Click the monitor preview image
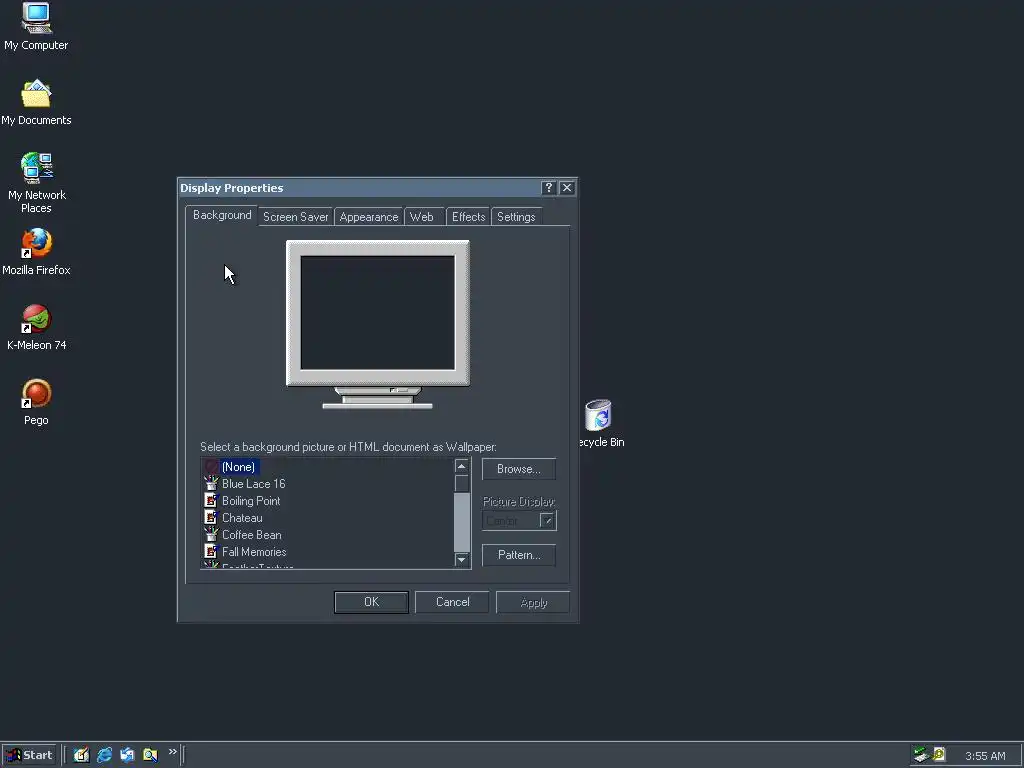The width and height of the screenshot is (1024, 768). (x=377, y=324)
